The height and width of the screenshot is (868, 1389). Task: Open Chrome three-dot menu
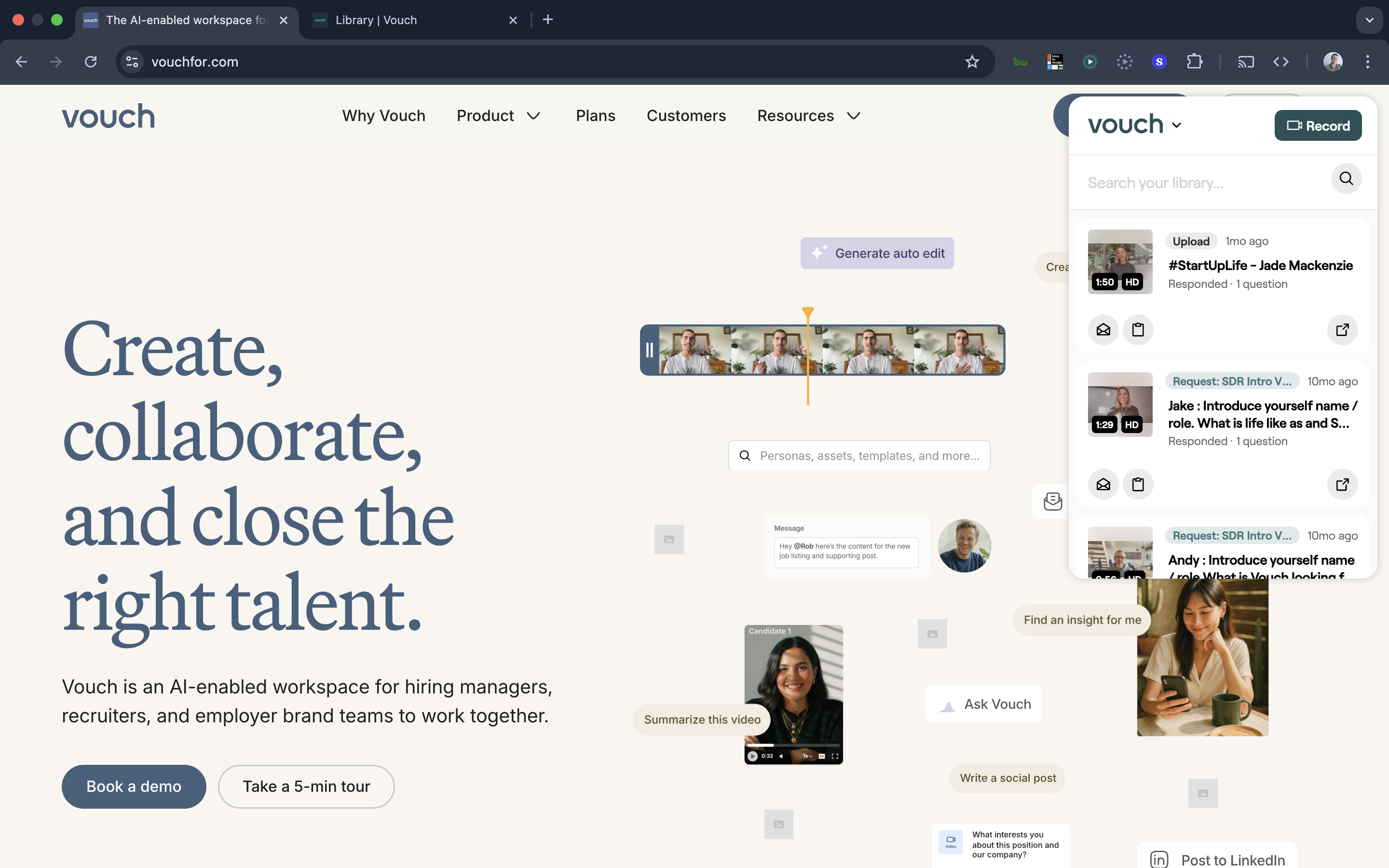point(1368,61)
